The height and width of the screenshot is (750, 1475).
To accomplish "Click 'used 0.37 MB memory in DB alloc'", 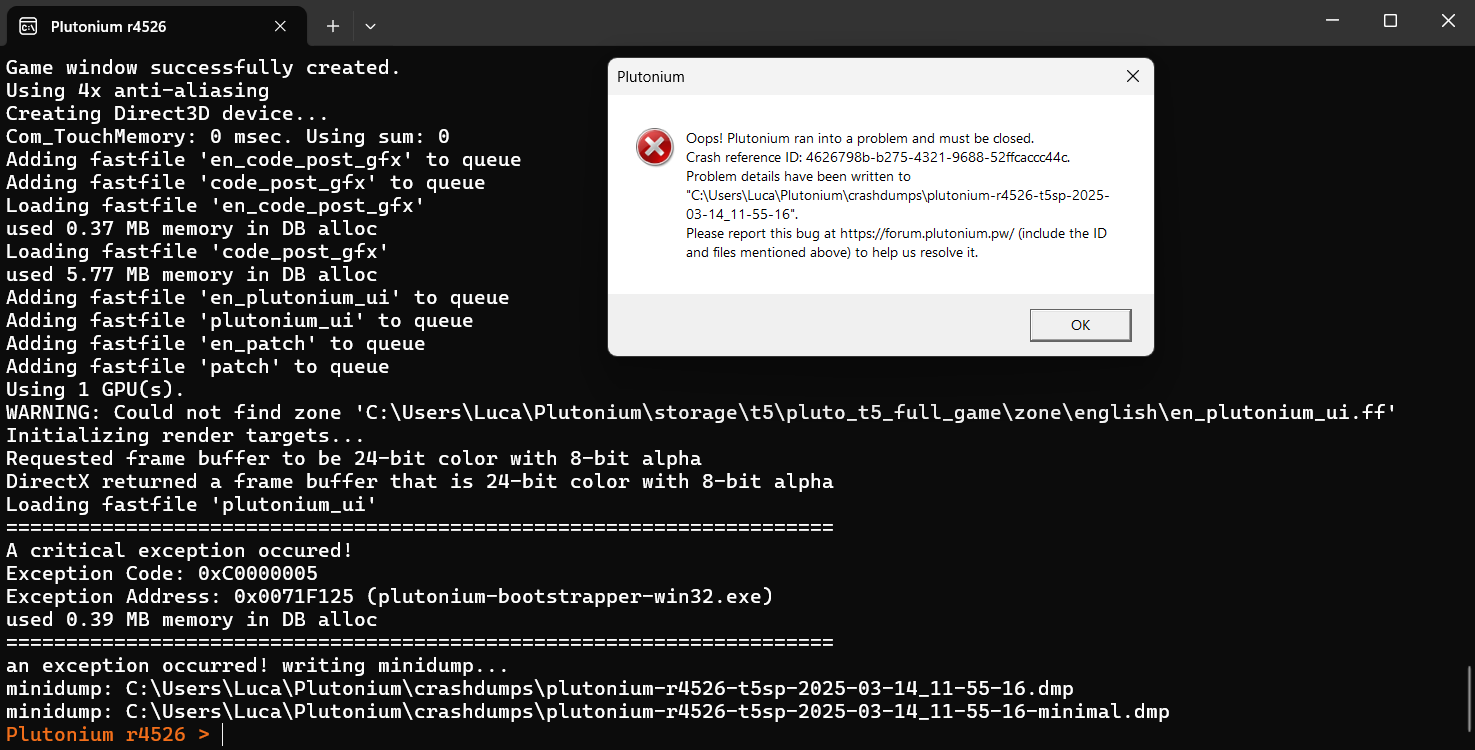I will [192, 229].
